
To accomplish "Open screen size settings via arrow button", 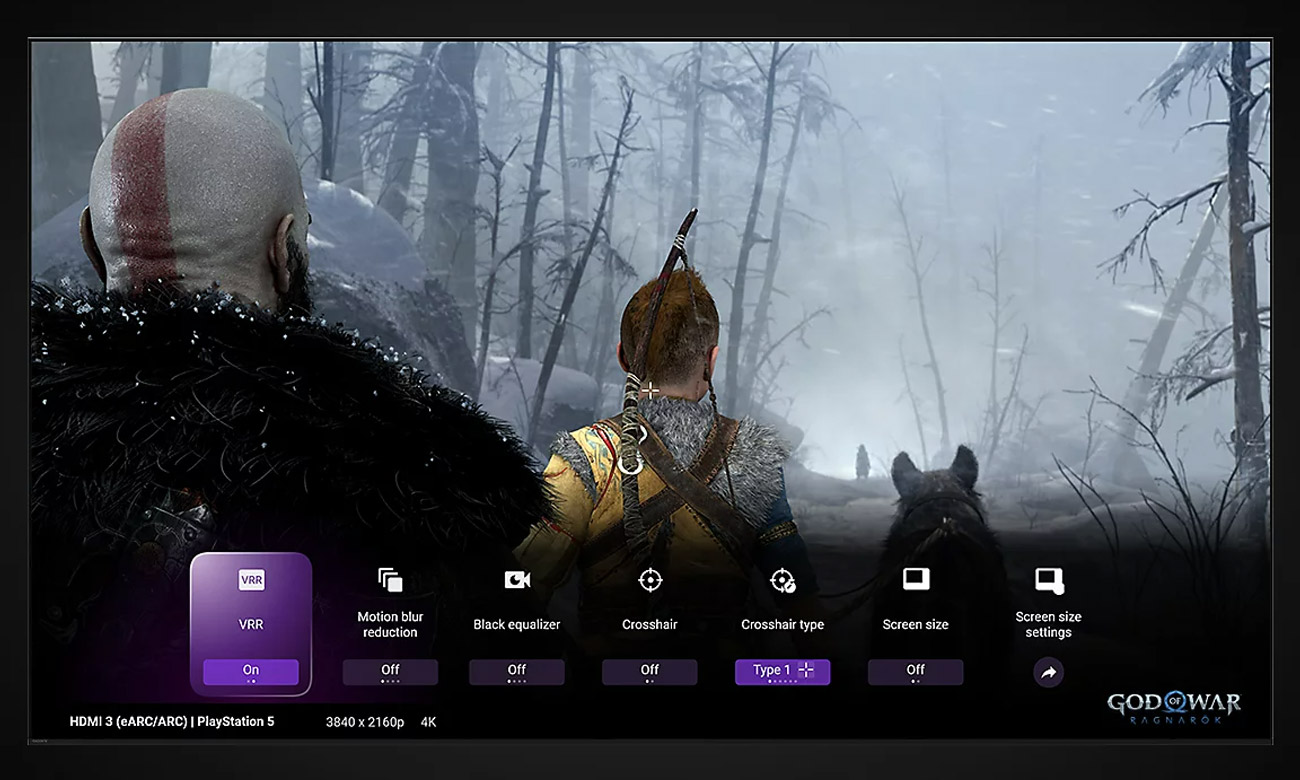I will coord(1048,673).
